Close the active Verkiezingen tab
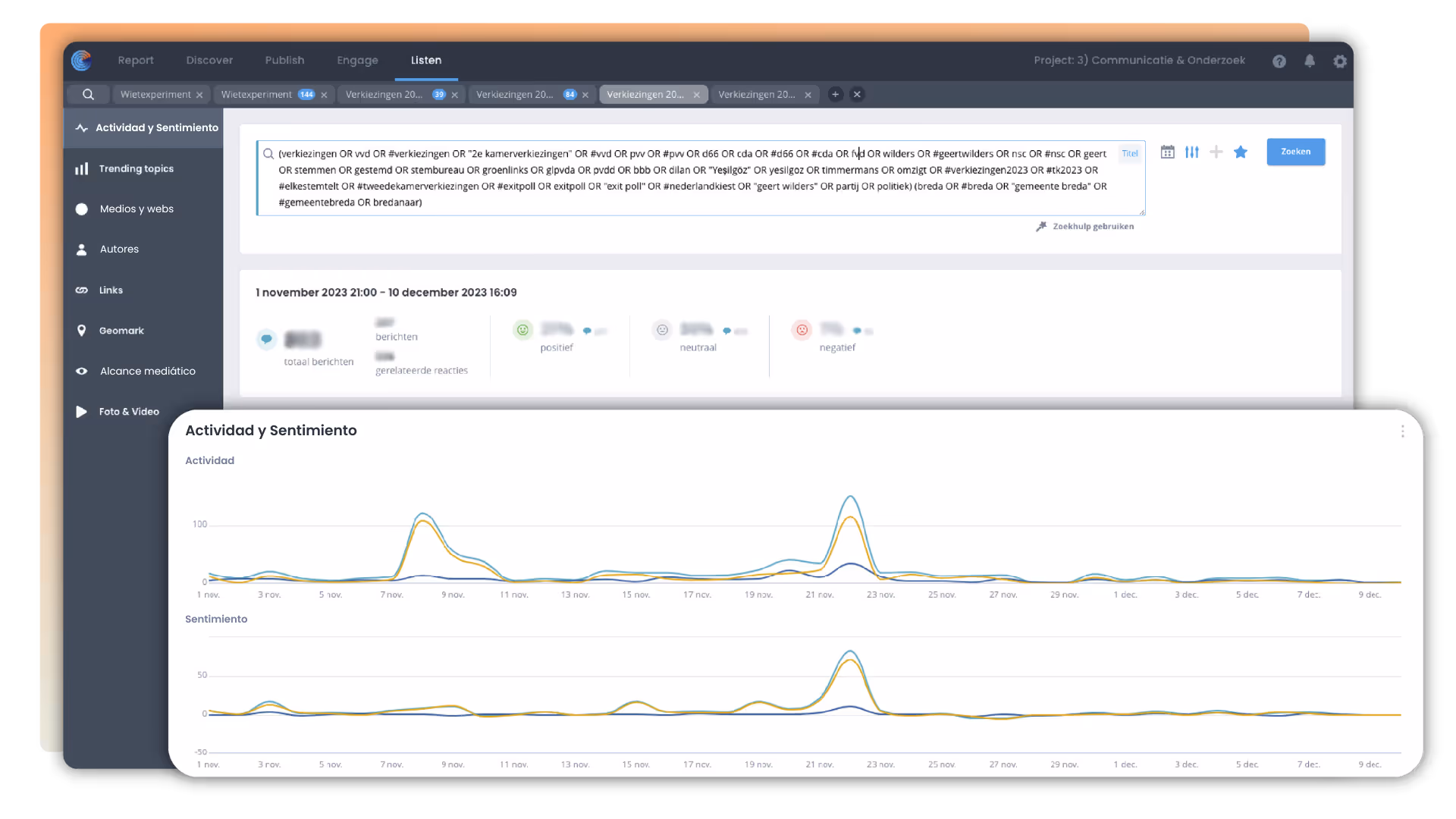The width and height of the screenshot is (1456, 819). coord(696,95)
